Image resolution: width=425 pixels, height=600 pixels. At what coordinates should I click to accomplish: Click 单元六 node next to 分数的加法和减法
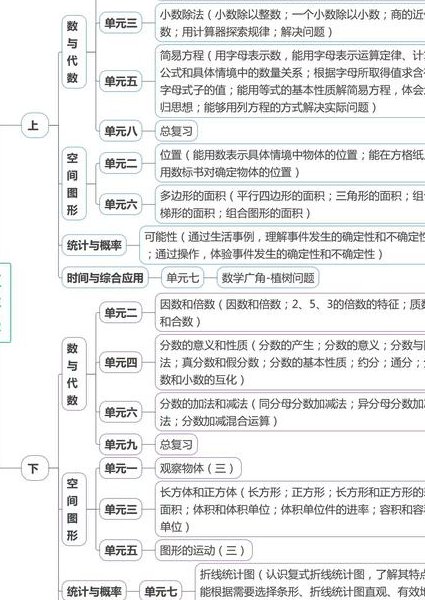click(x=120, y=412)
